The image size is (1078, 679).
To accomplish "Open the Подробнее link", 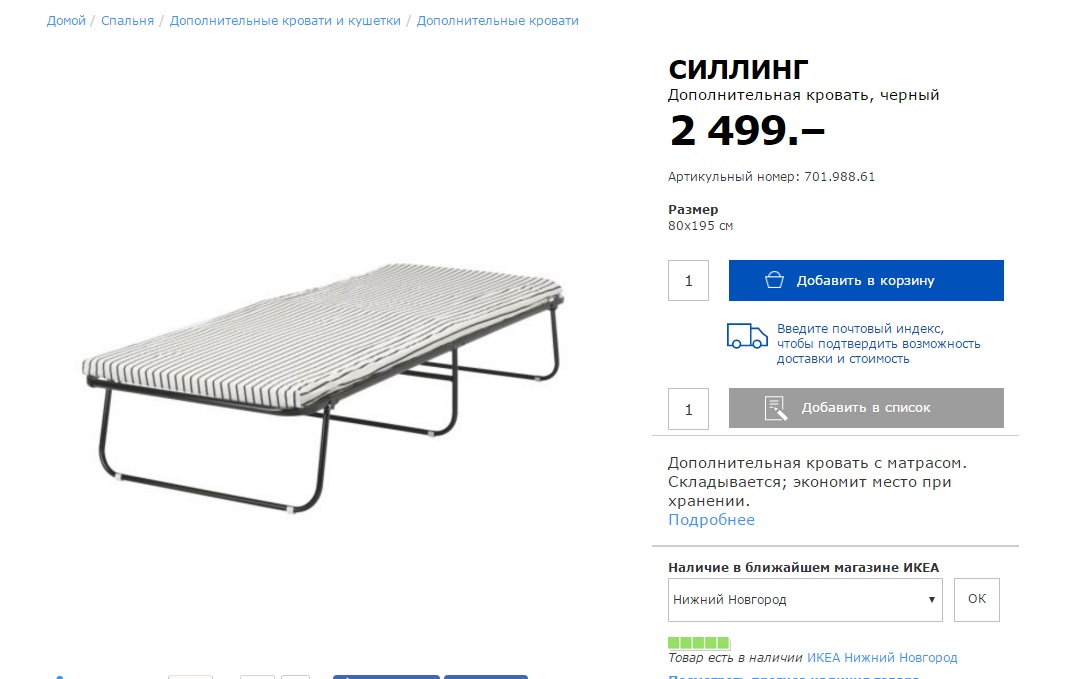I will 712,520.
